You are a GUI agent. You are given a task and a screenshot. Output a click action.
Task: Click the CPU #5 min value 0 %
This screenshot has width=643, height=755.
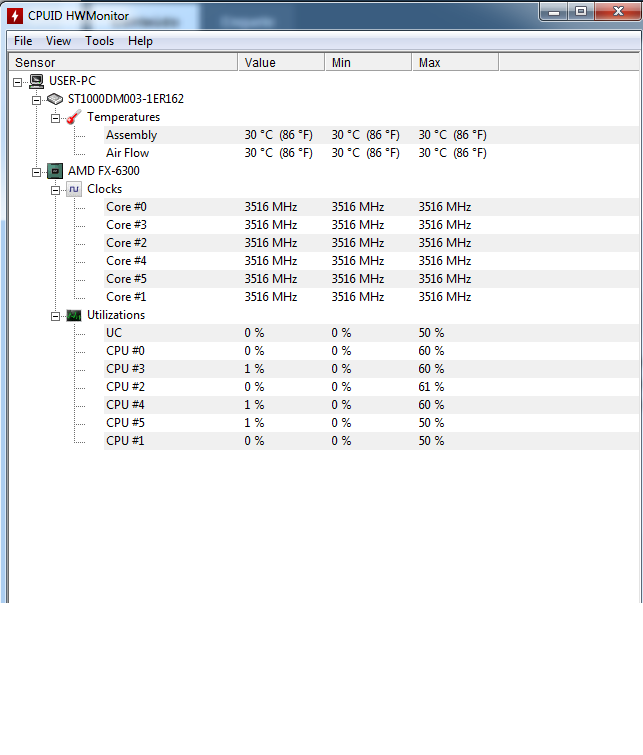tap(341, 423)
